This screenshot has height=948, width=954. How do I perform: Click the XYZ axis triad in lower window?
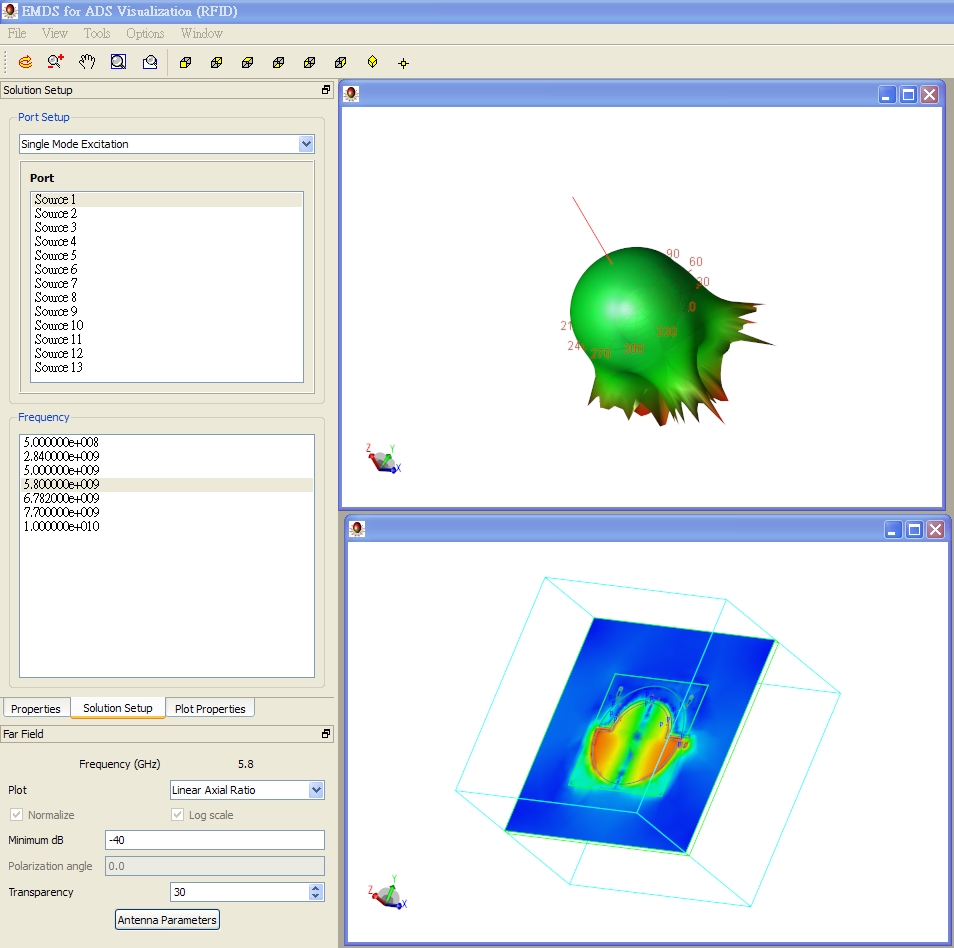(388, 893)
